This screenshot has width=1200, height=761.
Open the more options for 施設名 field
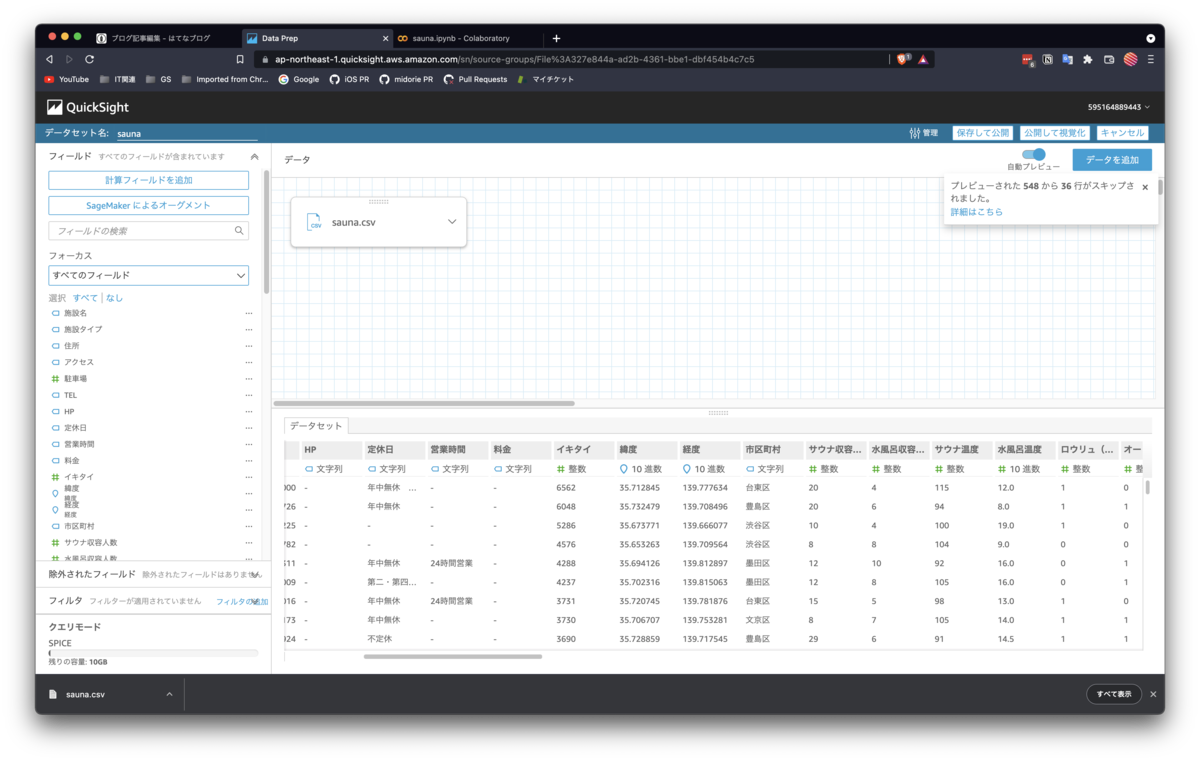pyautogui.click(x=249, y=313)
